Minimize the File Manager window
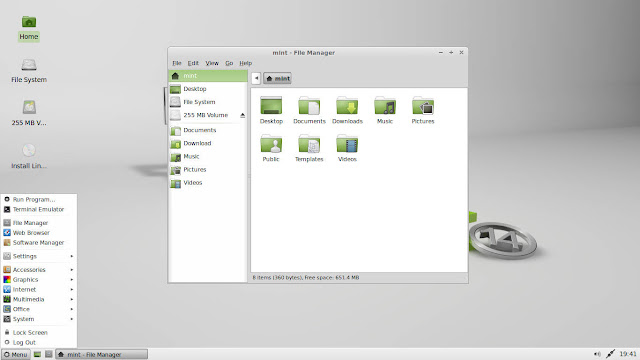 point(441,53)
